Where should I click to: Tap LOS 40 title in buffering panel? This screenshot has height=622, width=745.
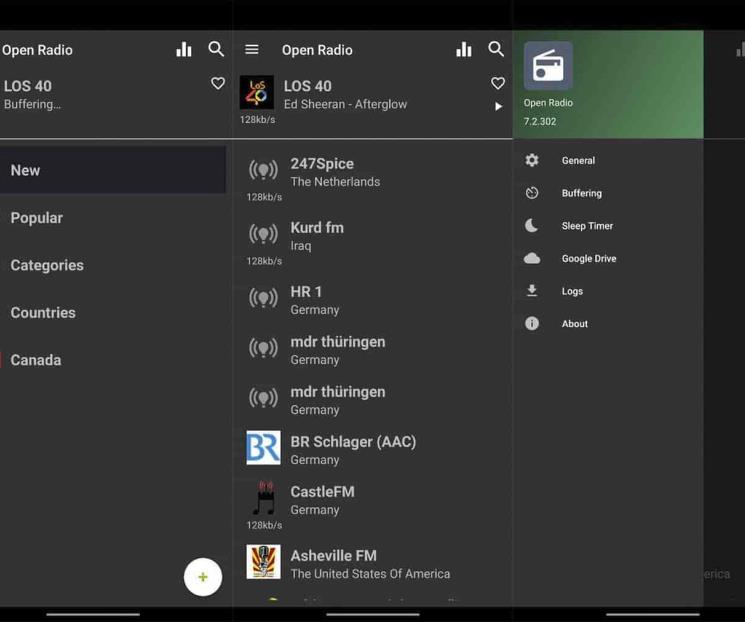(x=28, y=86)
